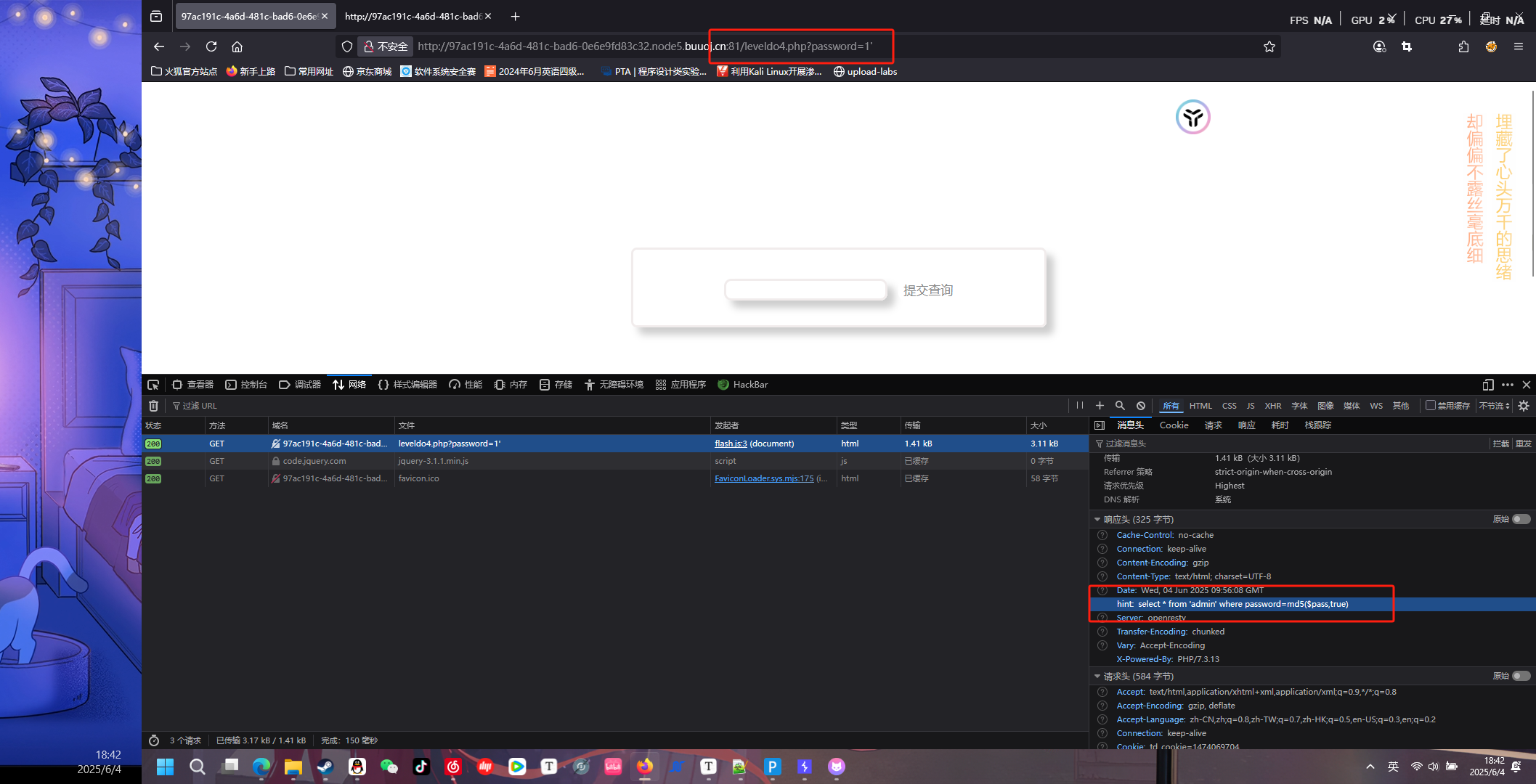Image resolution: width=1536 pixels, height=784 pixels.
Task: Switch DevTools to responsive design mode icon
Action: click(1488, 385)
